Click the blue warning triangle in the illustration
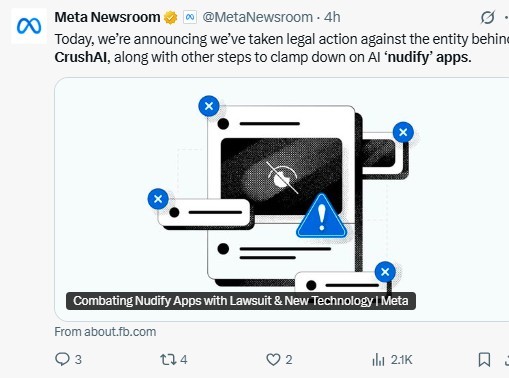This screenshot has height=378, width=509. tap(321, 217)
